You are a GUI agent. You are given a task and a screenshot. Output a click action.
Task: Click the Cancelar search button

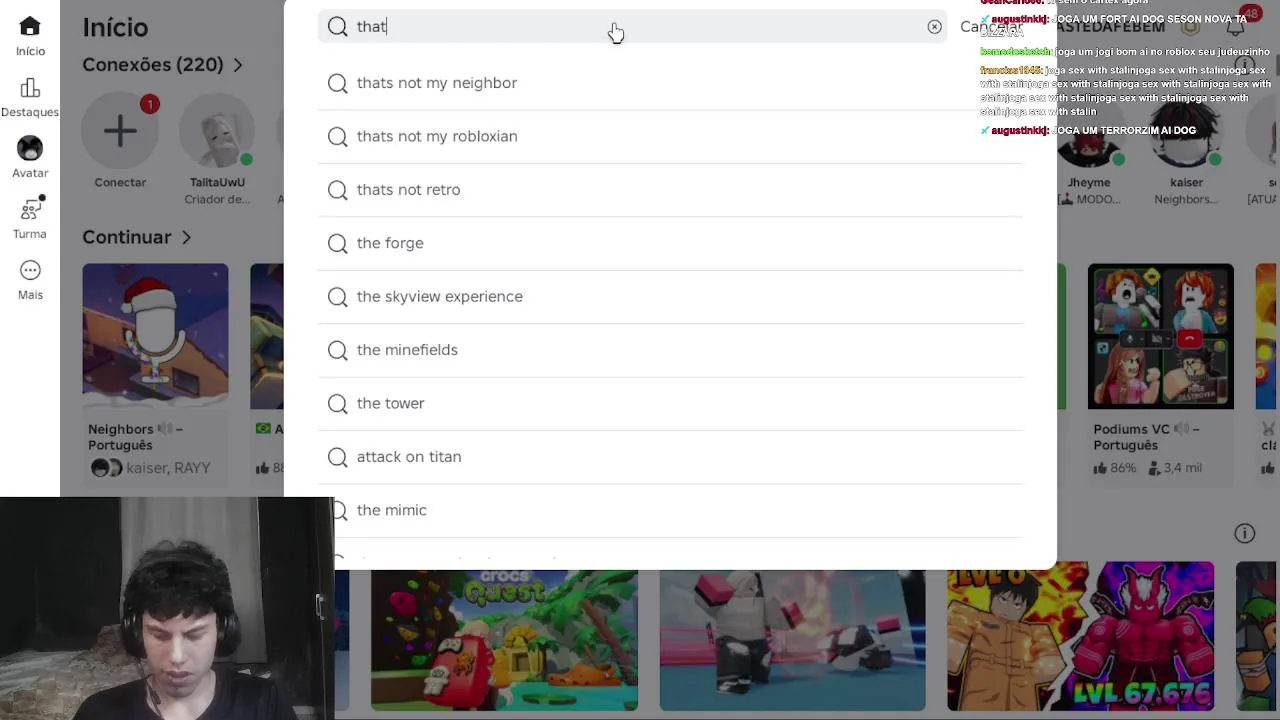click(991, 27)
